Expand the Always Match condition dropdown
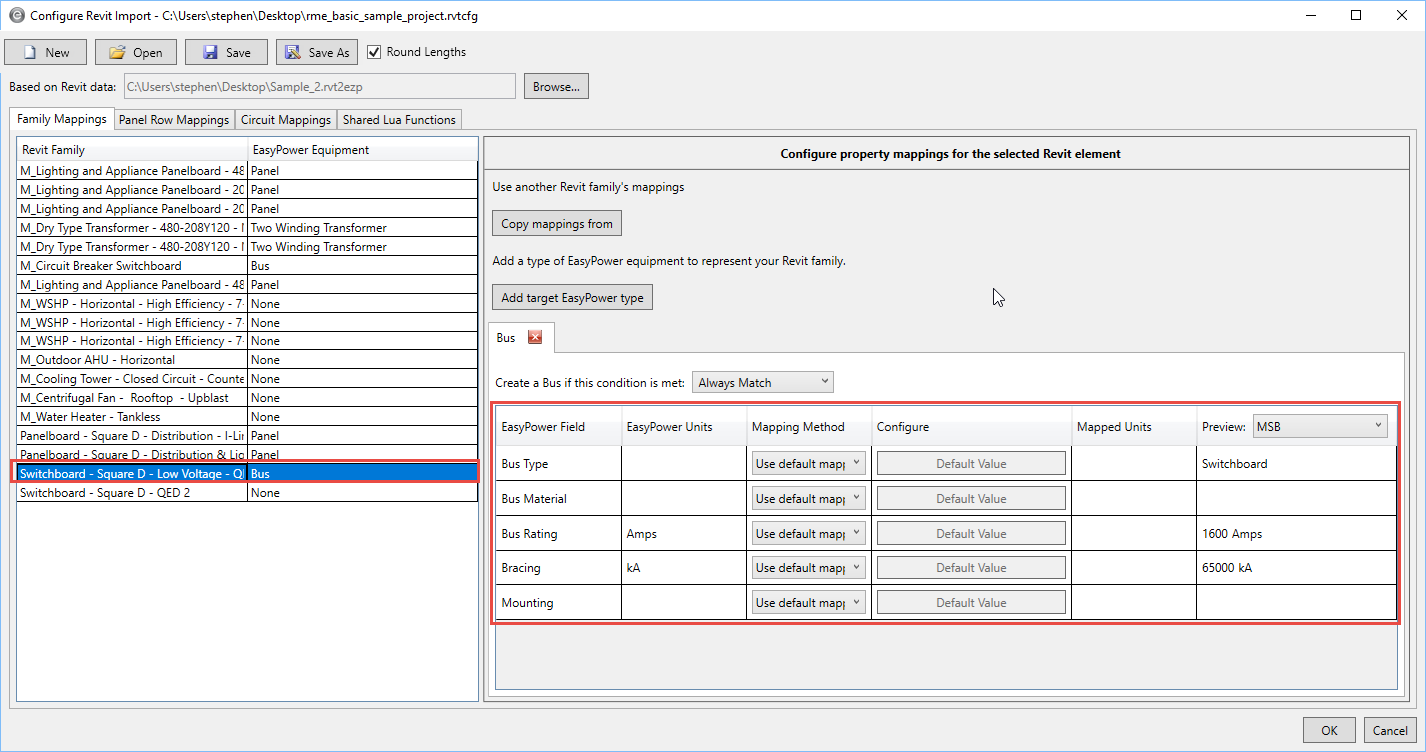Viewport: 1426px width, 752px height. click(x=762, y=382)
